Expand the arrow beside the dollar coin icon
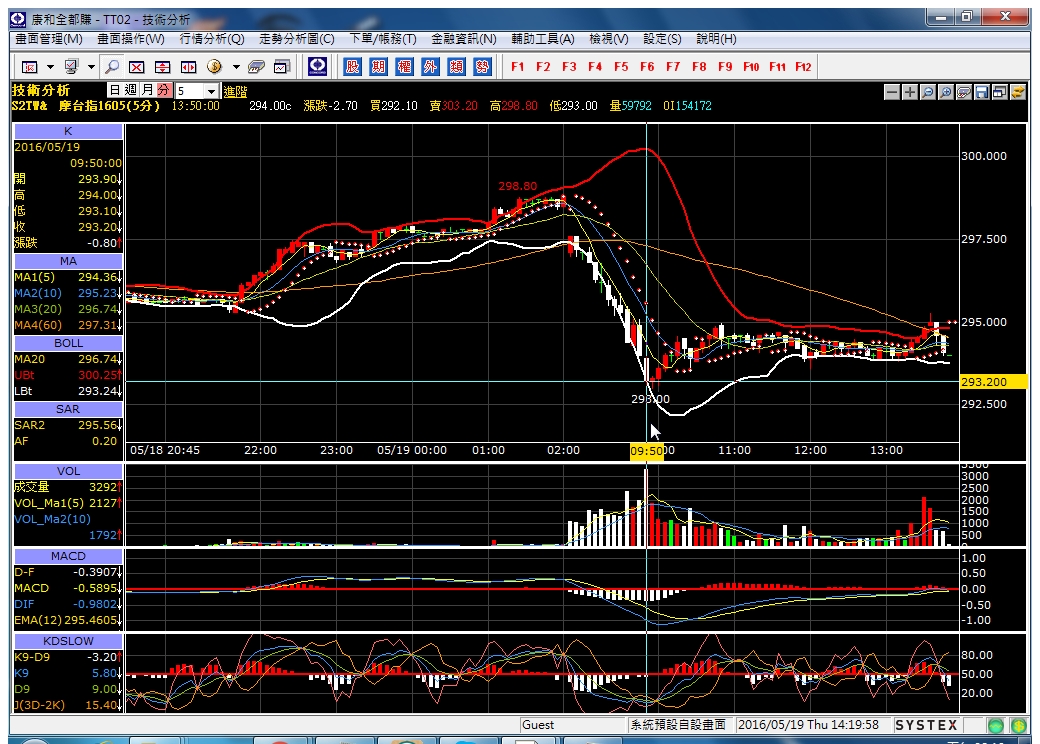 [235, 66]
